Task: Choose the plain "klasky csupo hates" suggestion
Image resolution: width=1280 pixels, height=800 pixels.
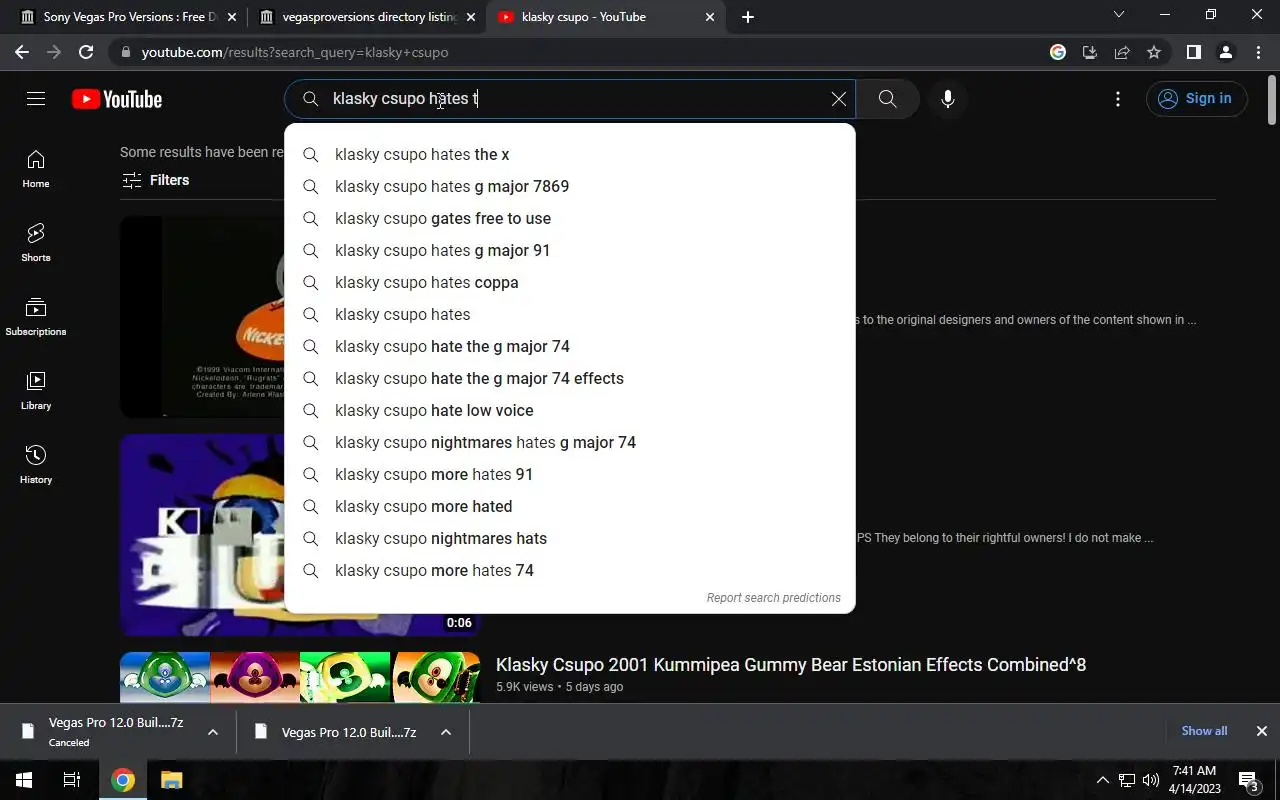Action: 570,314
